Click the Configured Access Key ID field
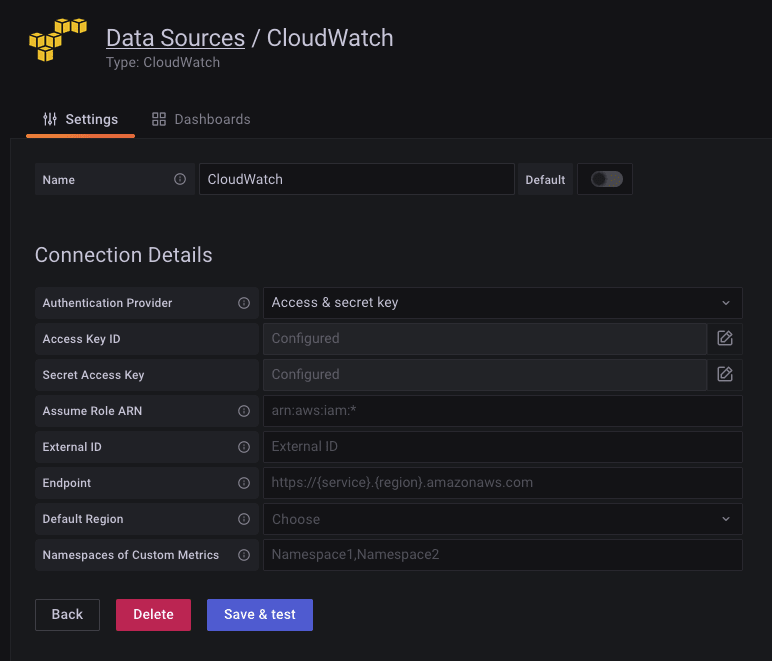Image resolution: width=772 pixels, height=661 pixels. click(485, 339)
